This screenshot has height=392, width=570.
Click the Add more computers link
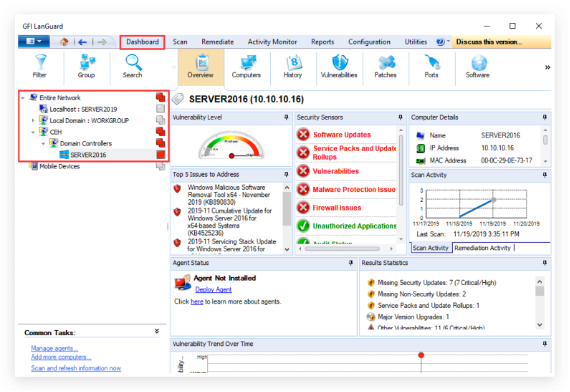pos(61,357)
